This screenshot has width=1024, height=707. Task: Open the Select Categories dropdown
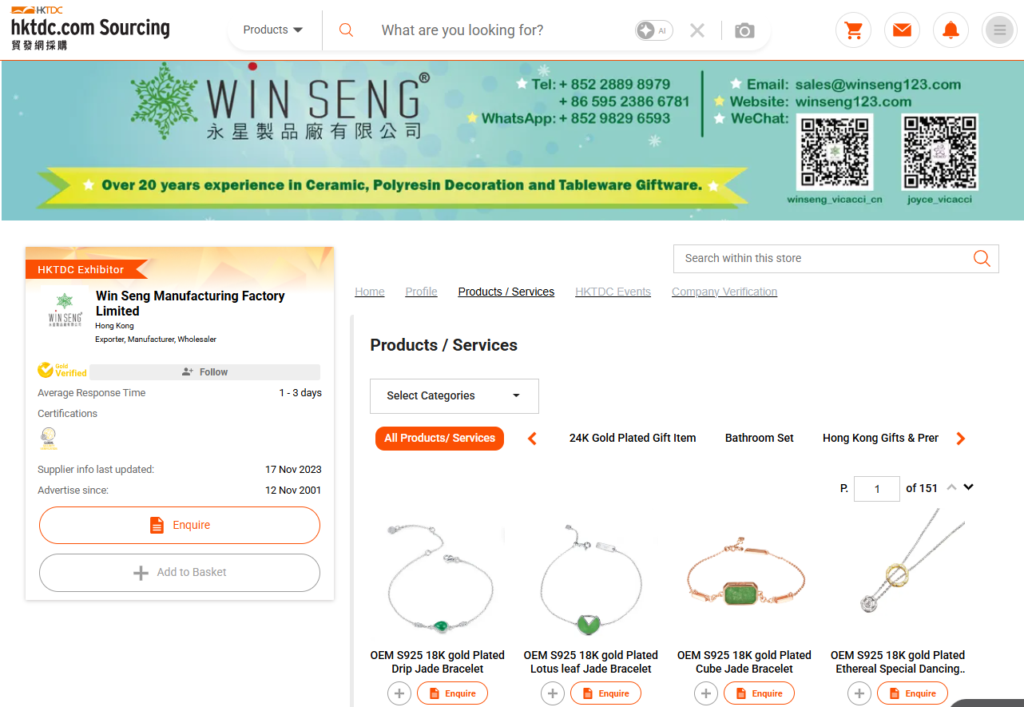[454, 396]
